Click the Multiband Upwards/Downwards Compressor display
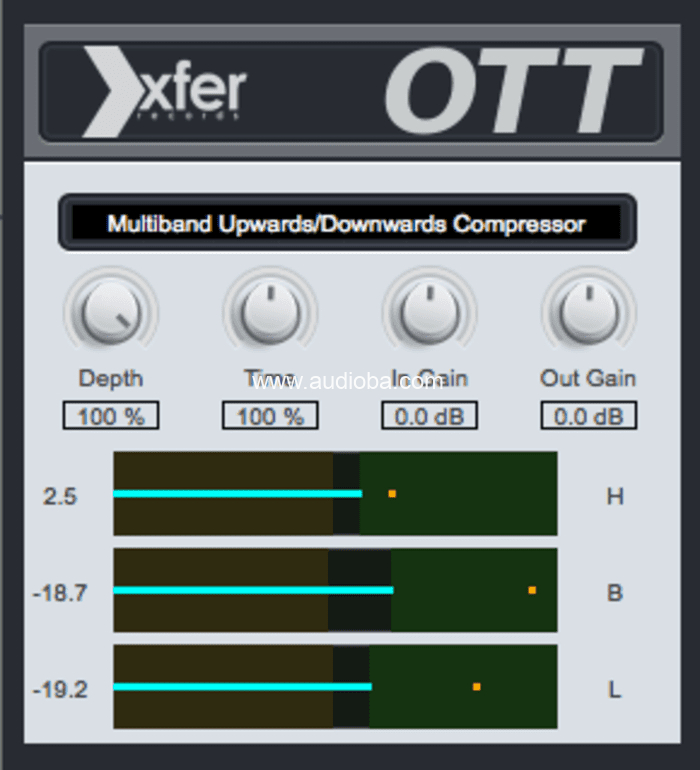 point(347,223)
